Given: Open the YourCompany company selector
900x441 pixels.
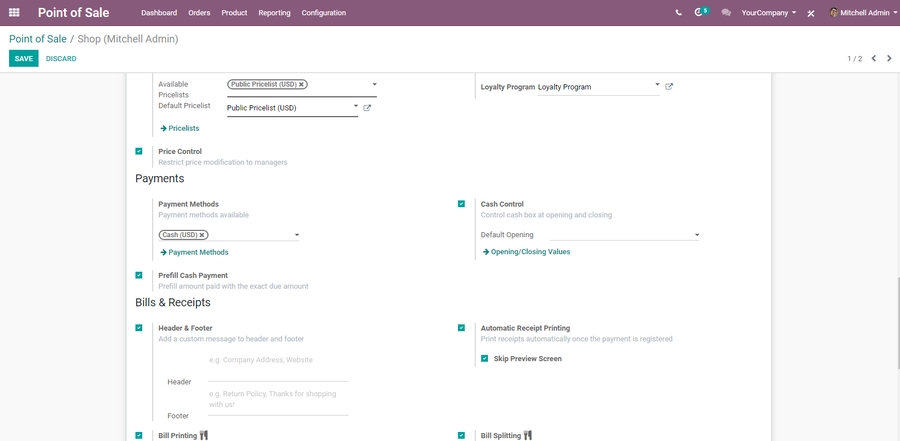Looking at the screenshot, I should point(768,13).
